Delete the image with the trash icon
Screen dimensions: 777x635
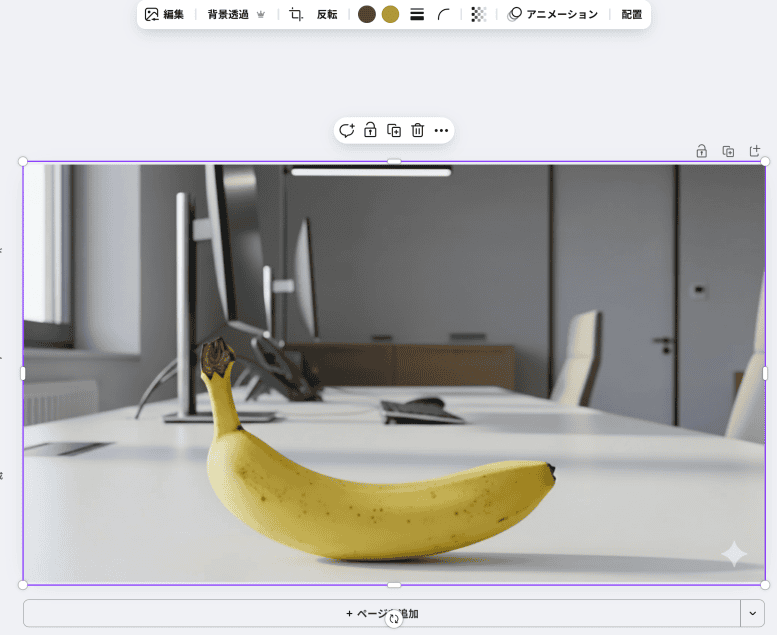coord(418,130)
